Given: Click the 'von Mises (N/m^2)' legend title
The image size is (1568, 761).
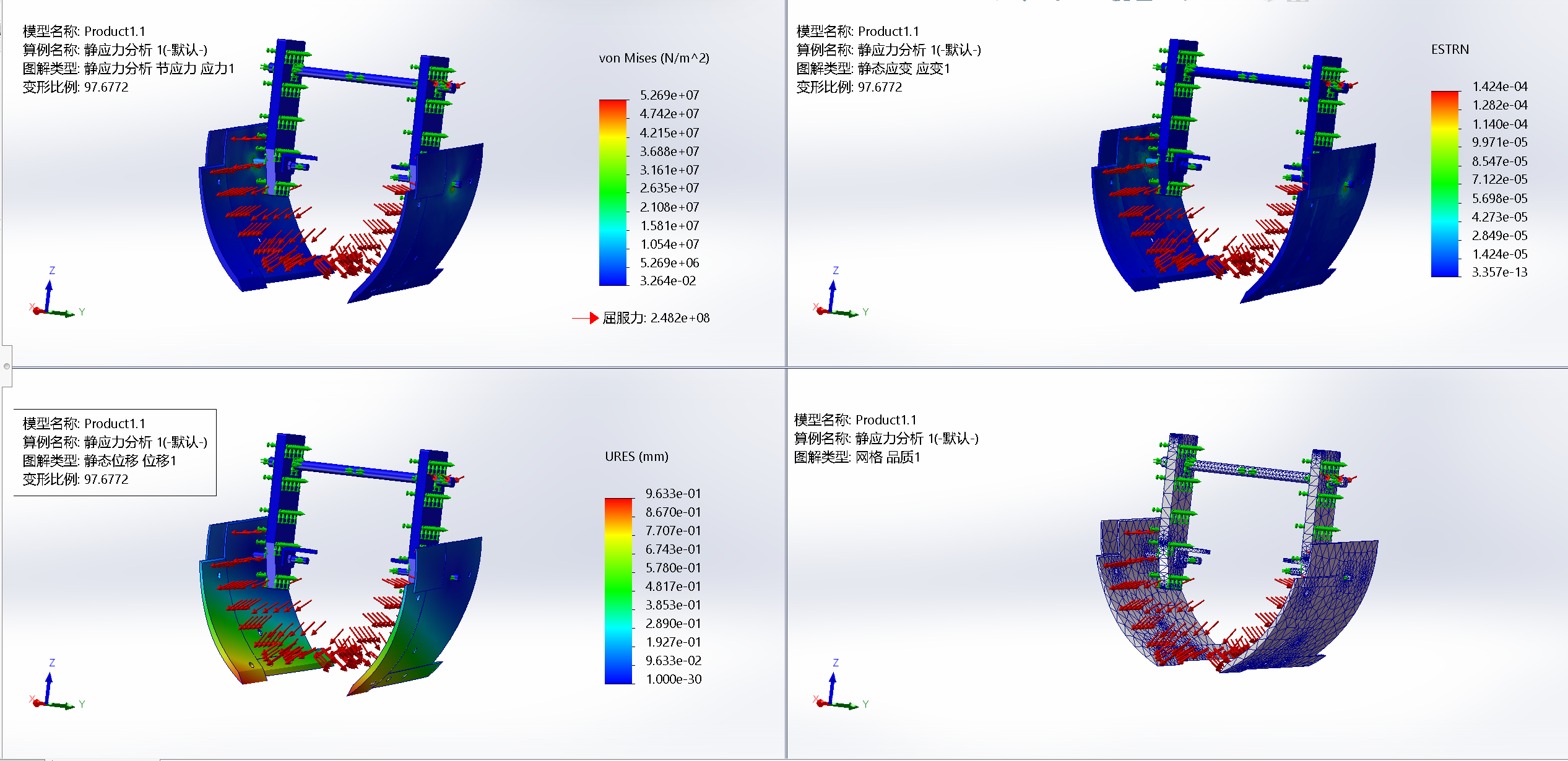Looking at the screenshot, I should coord(654,58).
